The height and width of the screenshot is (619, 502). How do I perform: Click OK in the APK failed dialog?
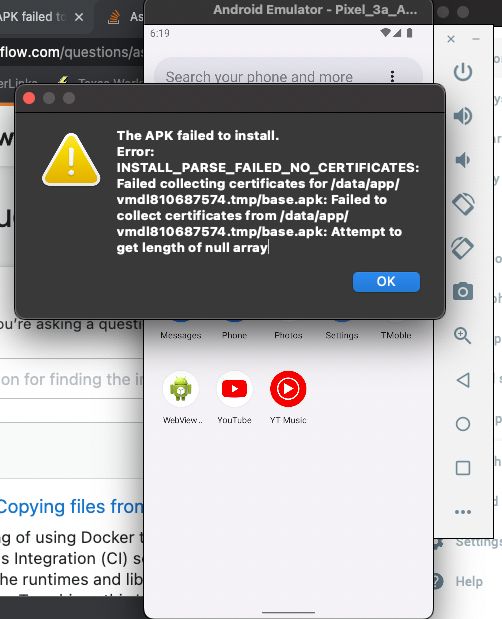[386, 281]
